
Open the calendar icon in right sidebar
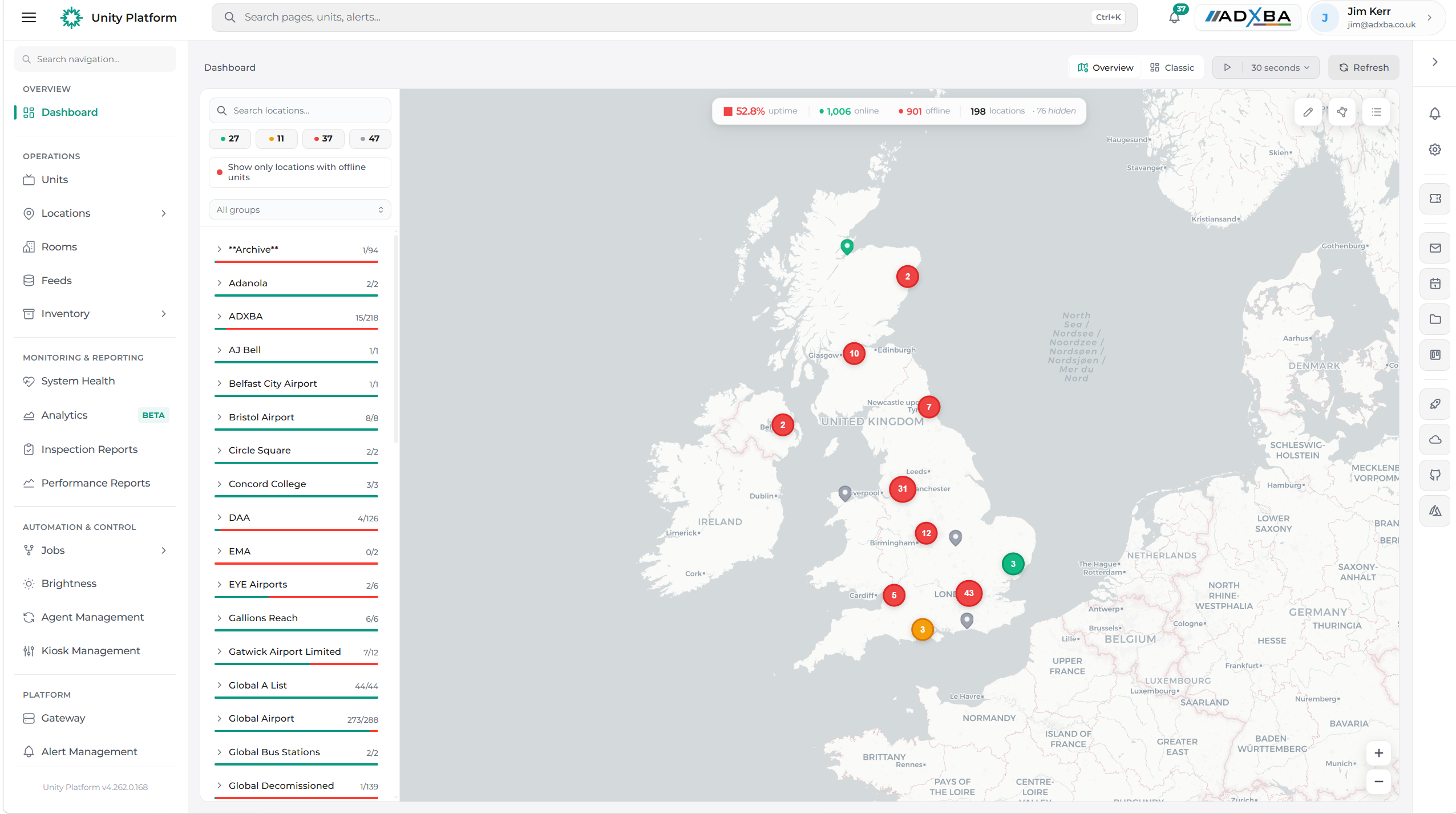pos(1435,284)
